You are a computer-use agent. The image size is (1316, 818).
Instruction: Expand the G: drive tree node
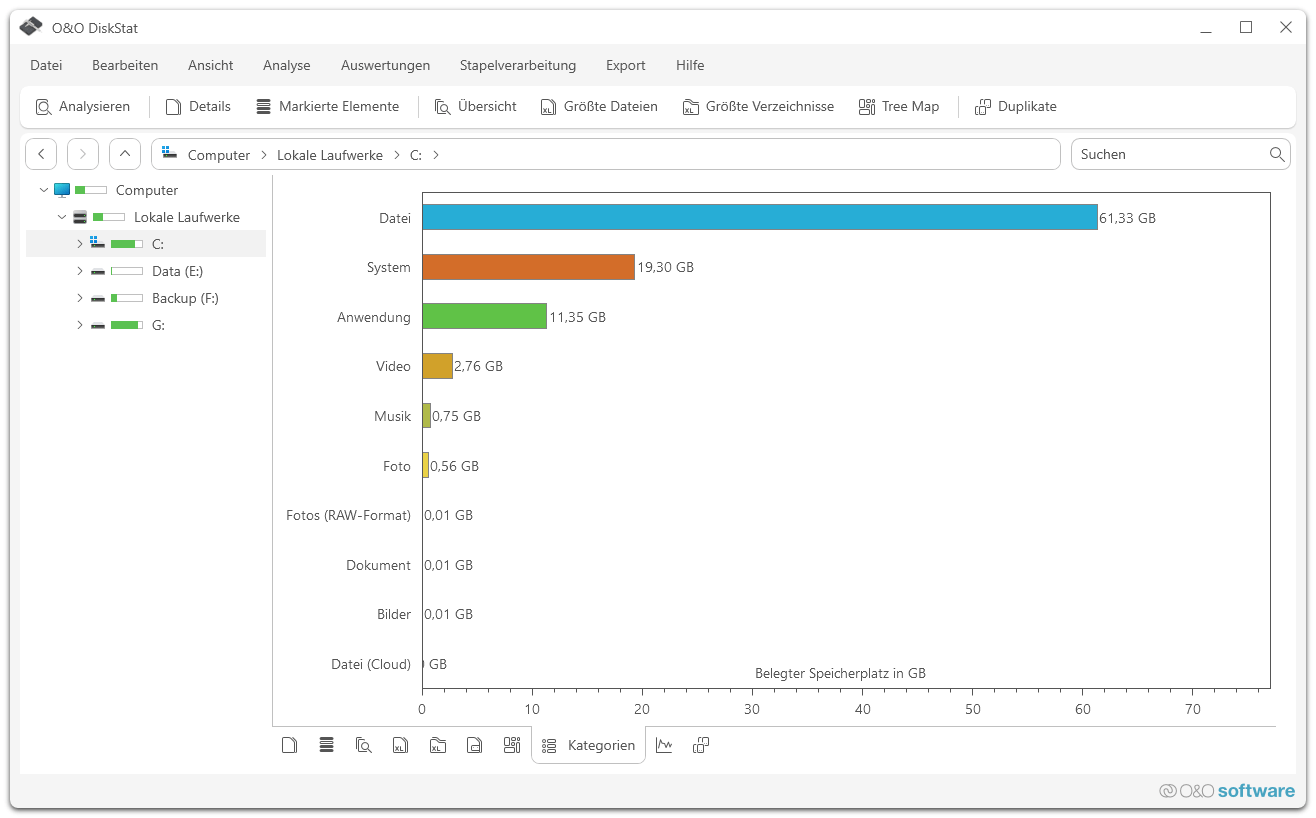click(79, 325)
